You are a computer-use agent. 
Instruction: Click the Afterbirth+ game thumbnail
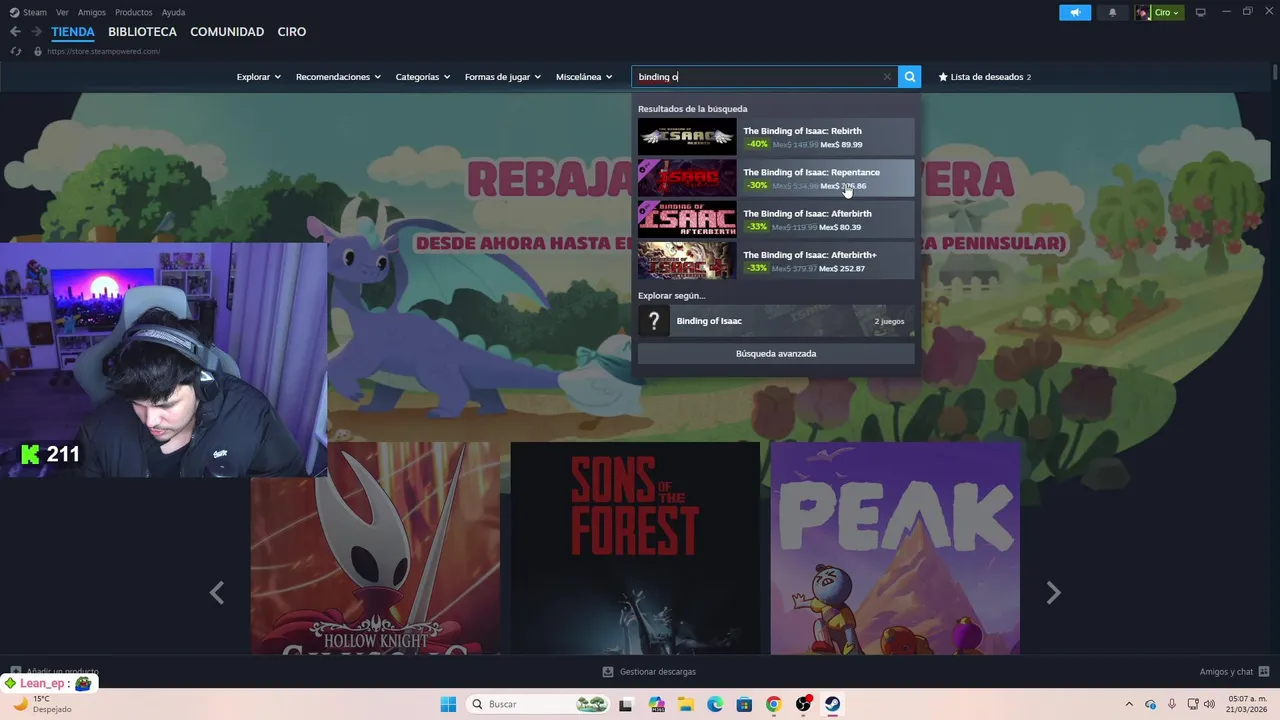coord(687,261)
